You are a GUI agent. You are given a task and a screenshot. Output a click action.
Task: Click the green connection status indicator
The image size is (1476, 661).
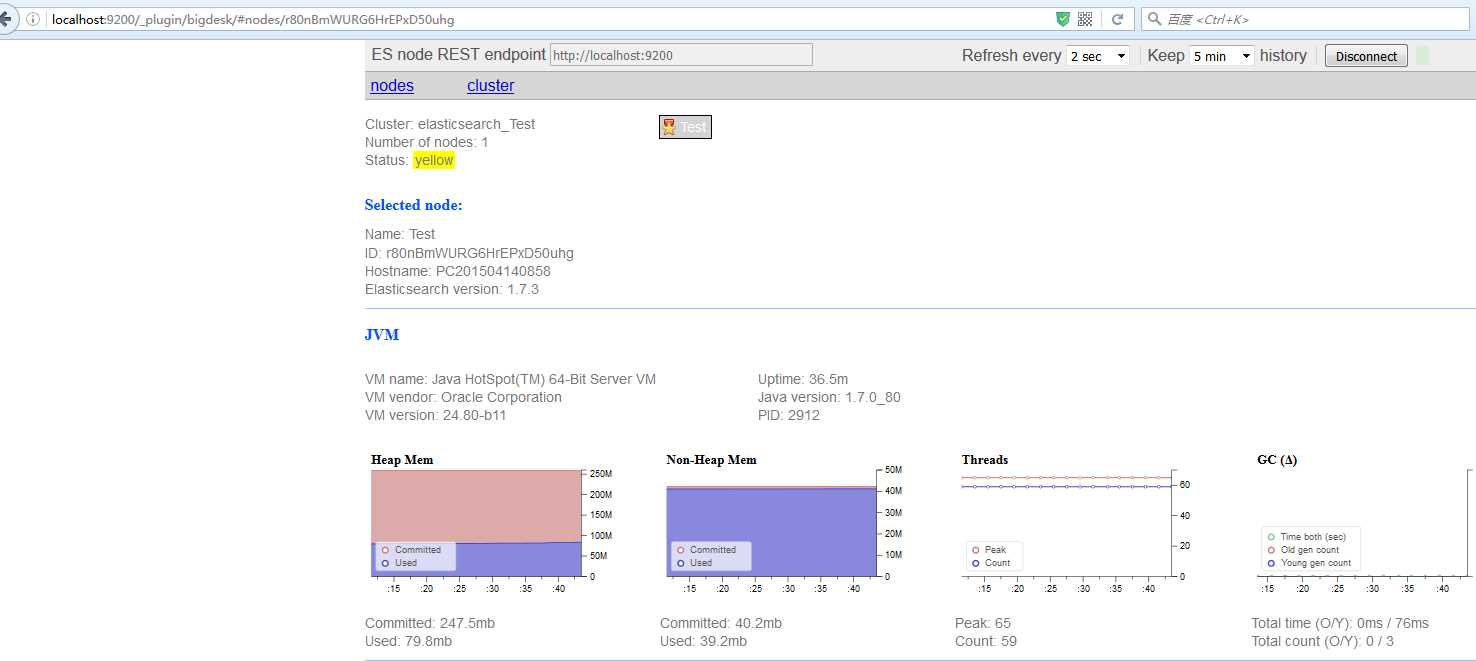tap(1422, 56)
